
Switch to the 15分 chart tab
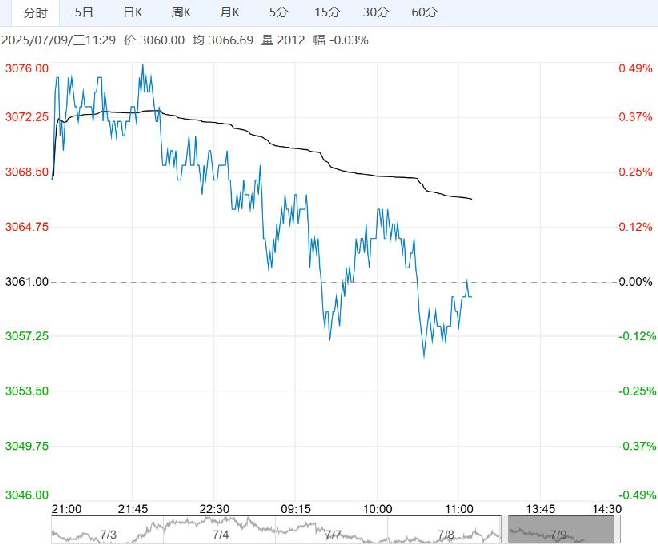coord(327,12)
